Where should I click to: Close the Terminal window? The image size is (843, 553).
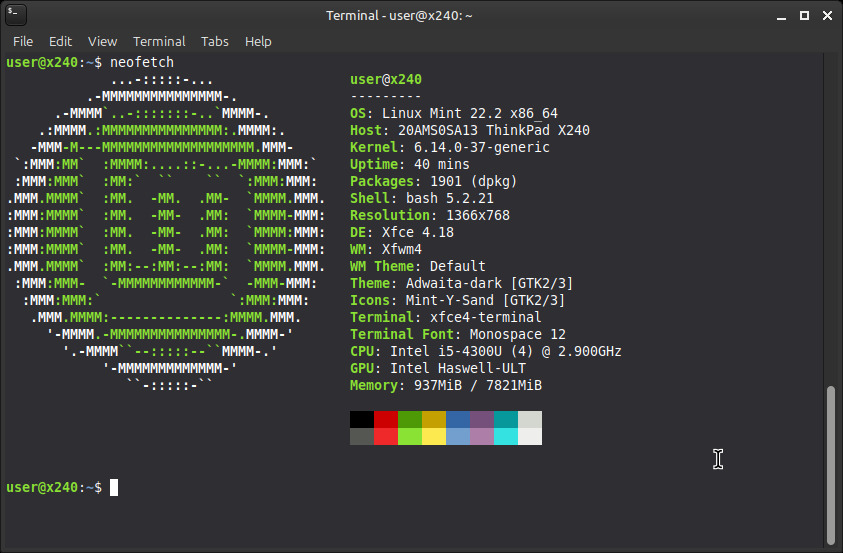point(827,16)
